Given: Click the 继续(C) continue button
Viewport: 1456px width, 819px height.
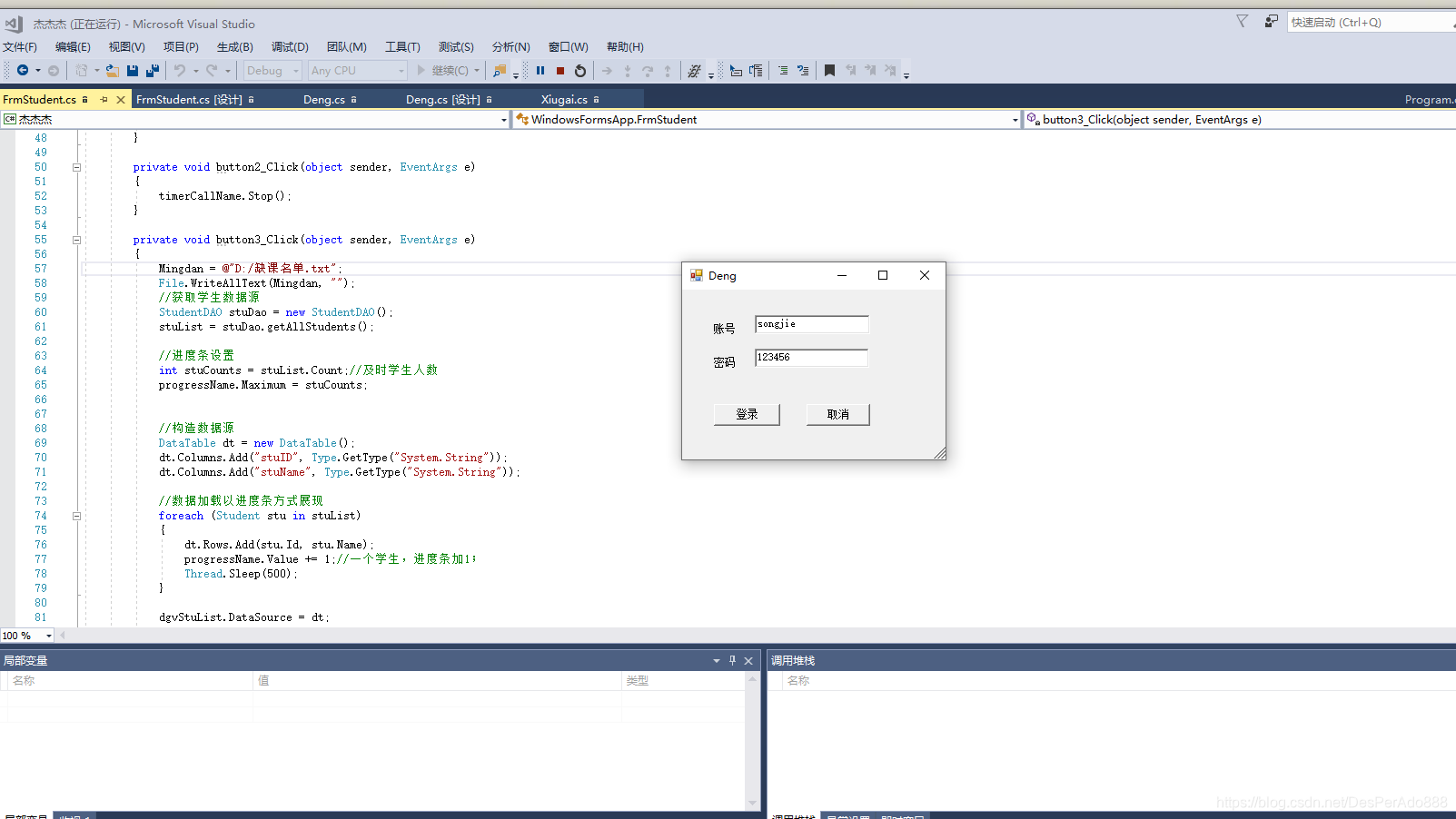Looking at the screenshot, I should [443, 71].
